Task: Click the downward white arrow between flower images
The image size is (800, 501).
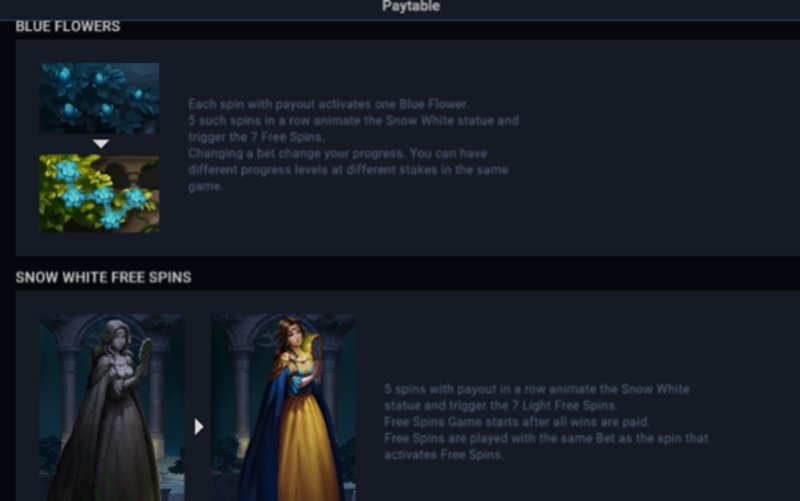Action: (101, 144)
